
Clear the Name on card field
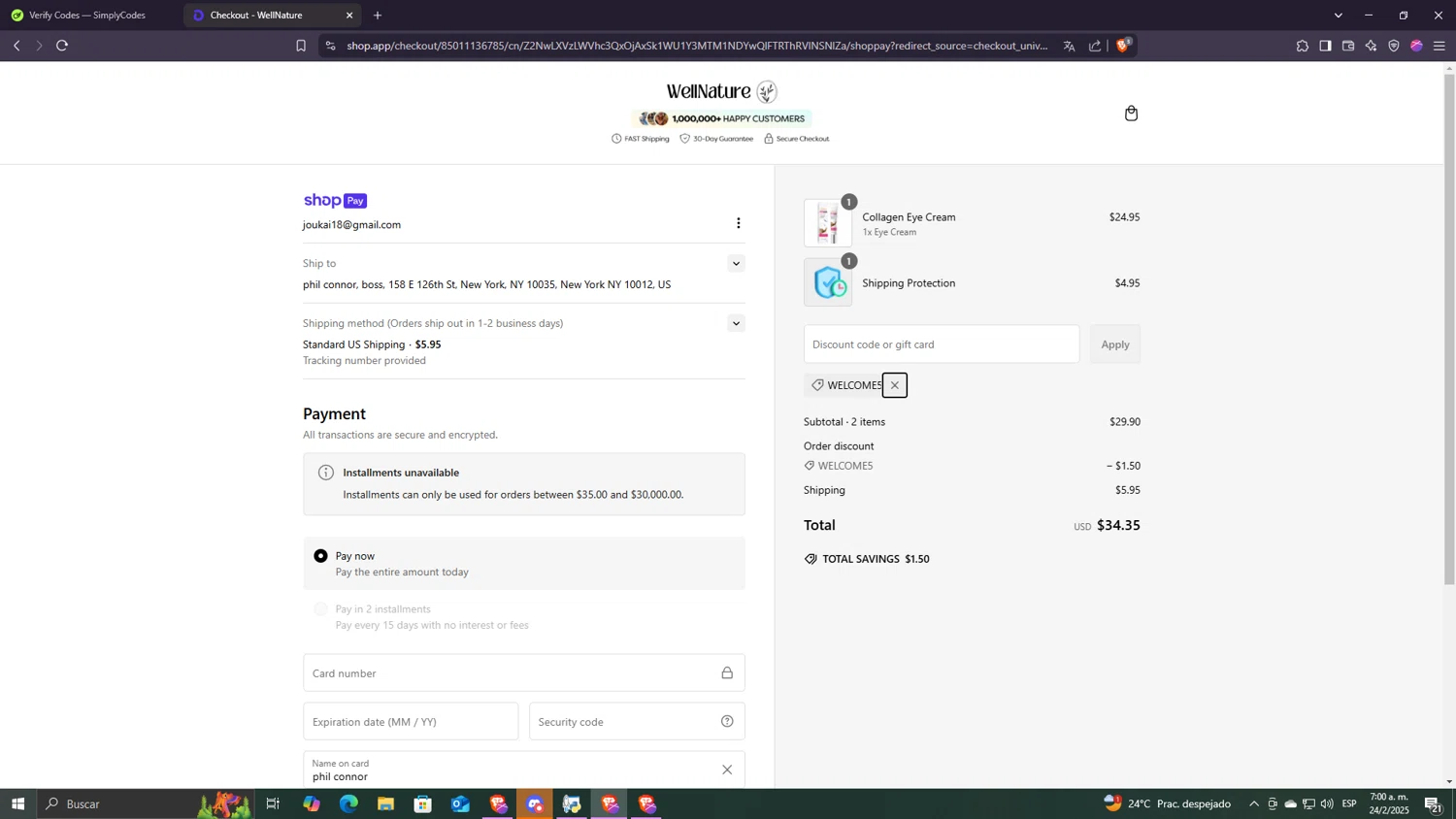727,770
